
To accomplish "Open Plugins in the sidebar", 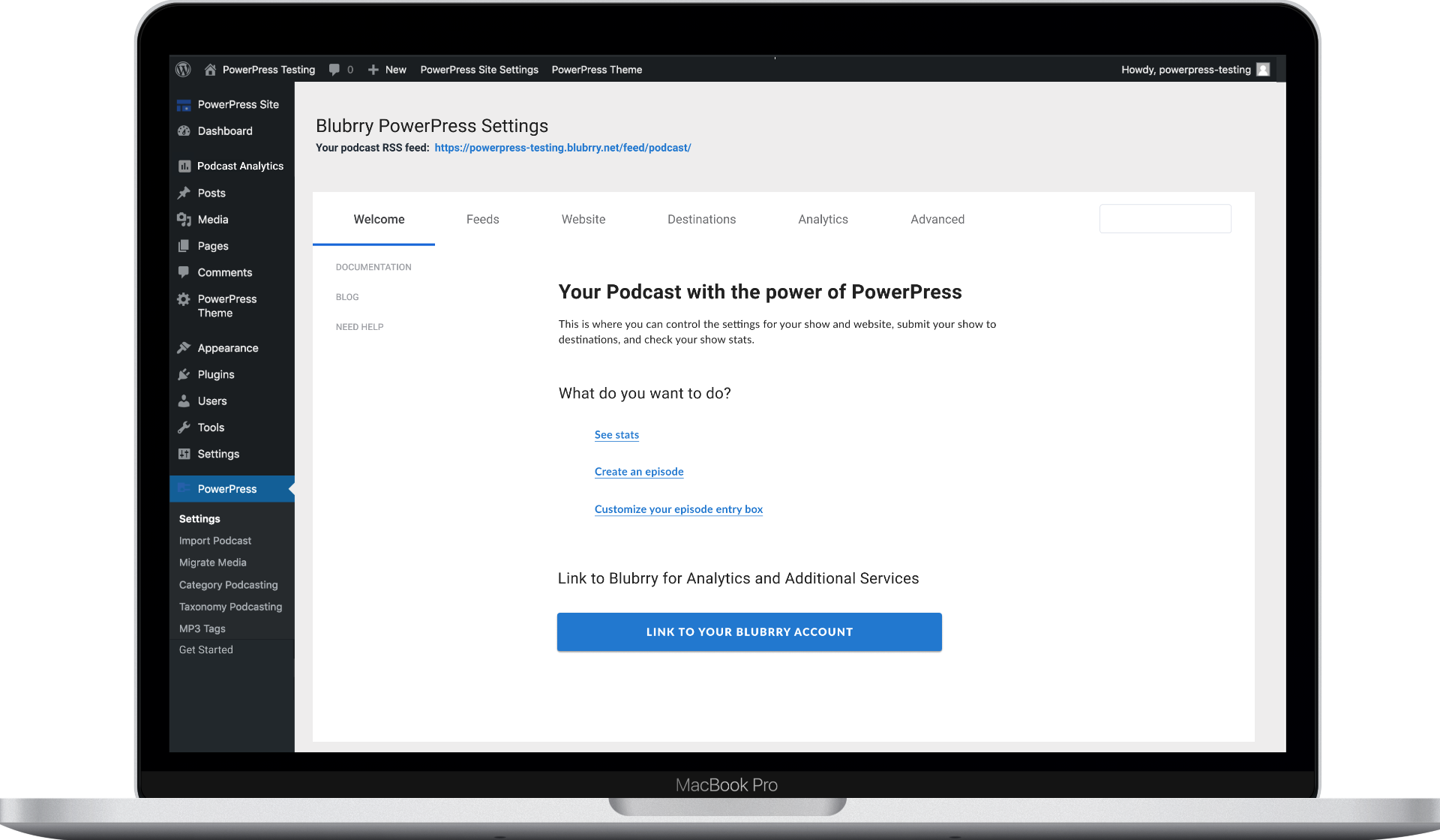I will pos(232,374).
